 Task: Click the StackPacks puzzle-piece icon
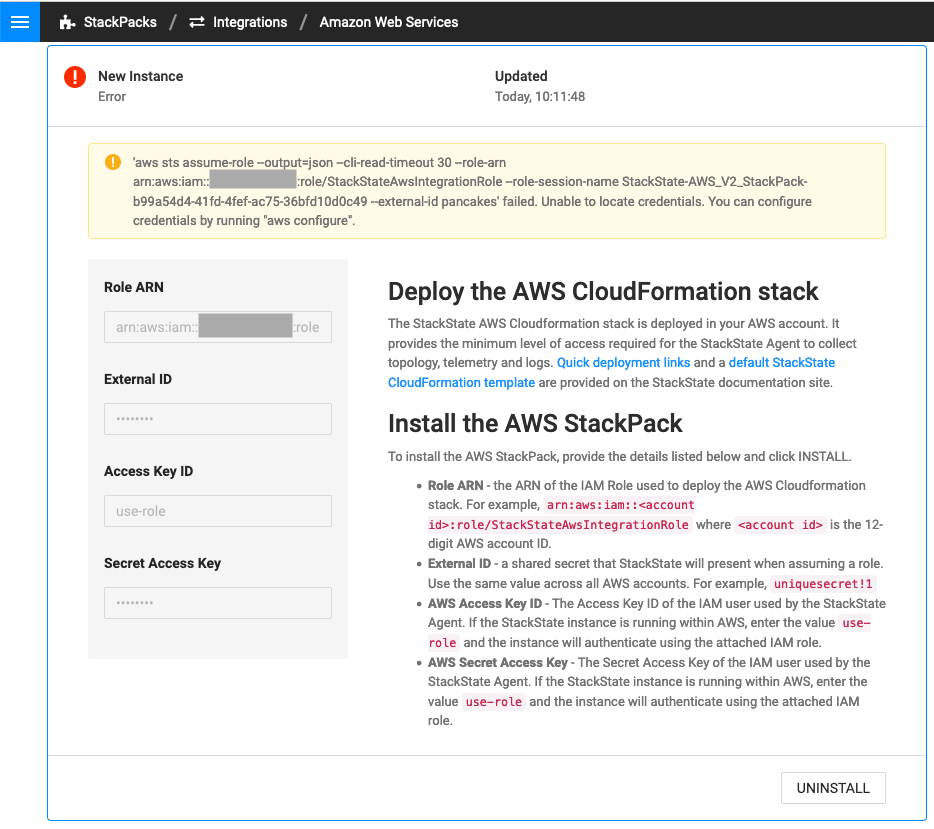(x=67, y=23)
